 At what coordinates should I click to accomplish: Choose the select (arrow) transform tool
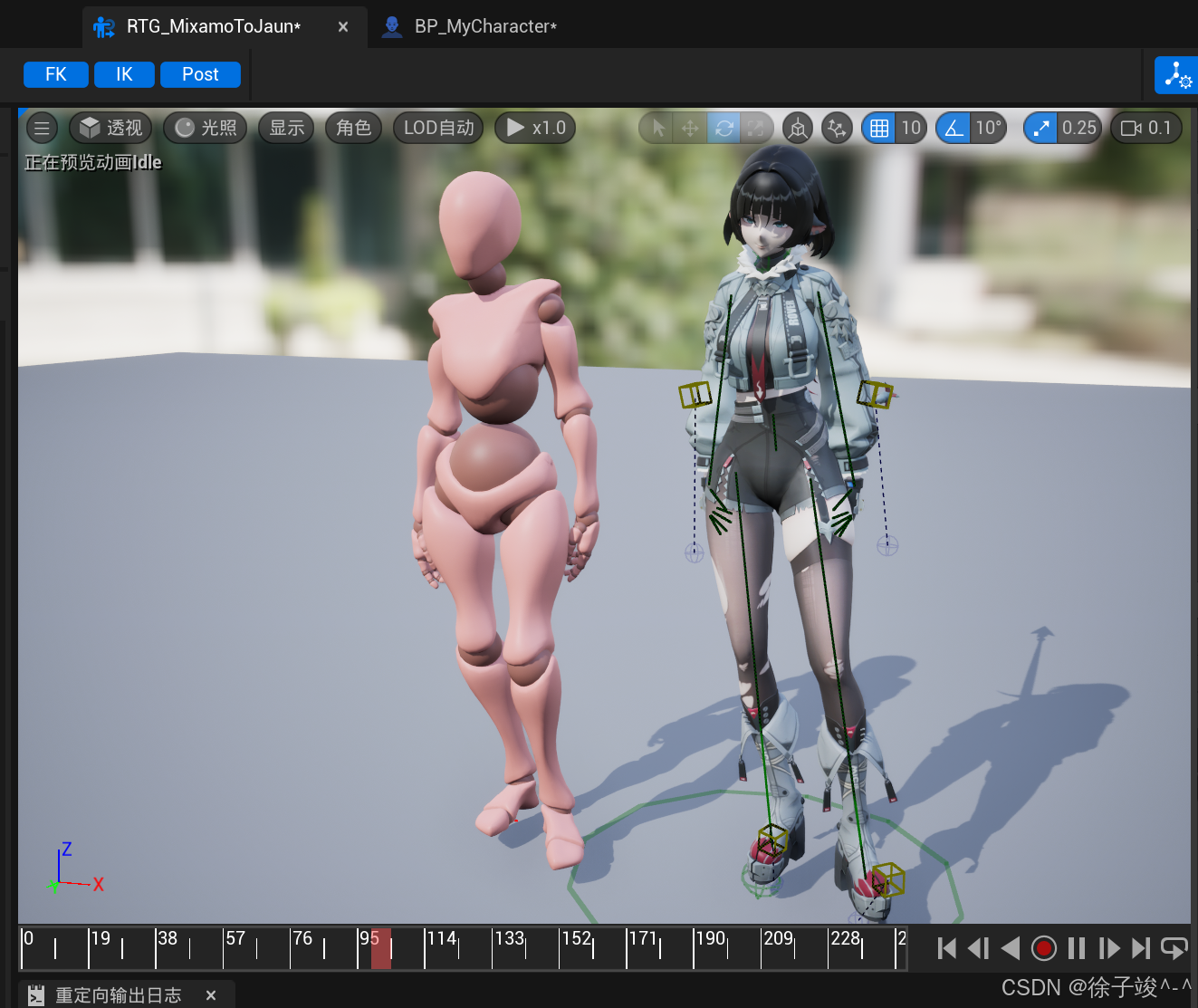(658, 129)
